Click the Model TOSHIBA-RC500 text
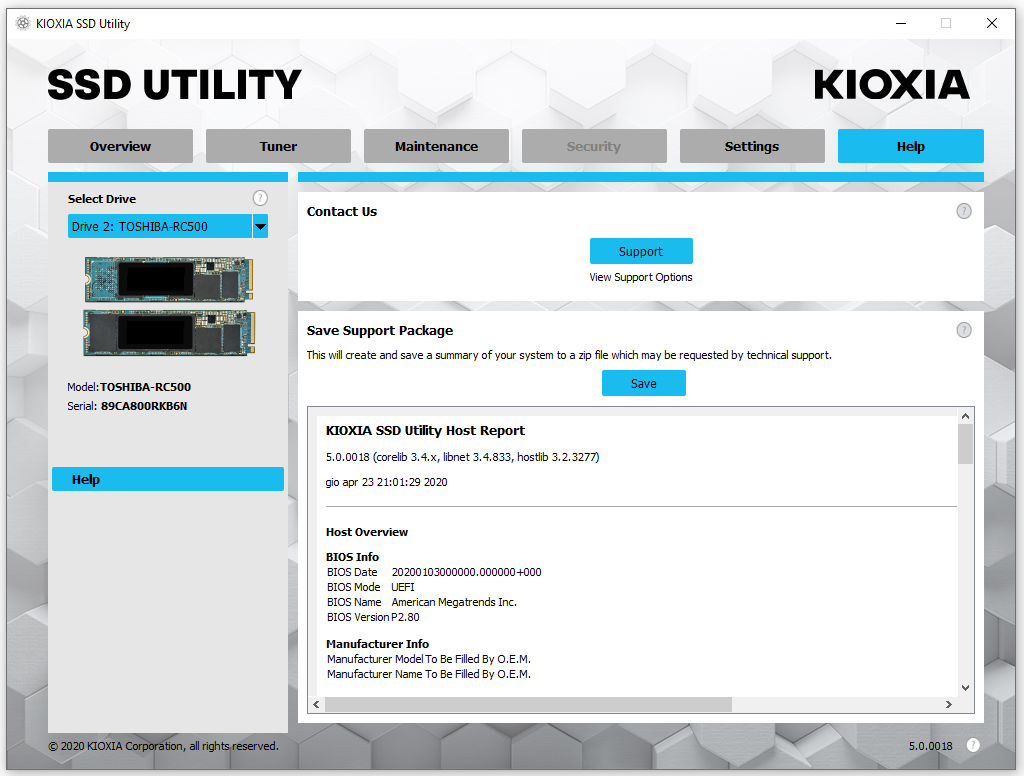 129,387
